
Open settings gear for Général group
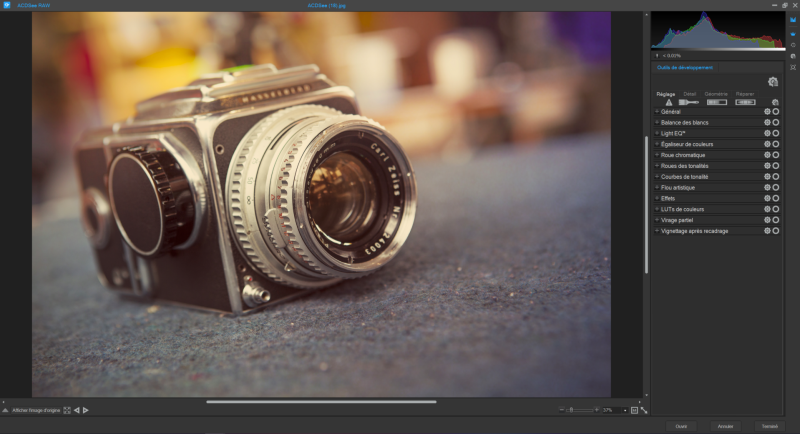767,111
